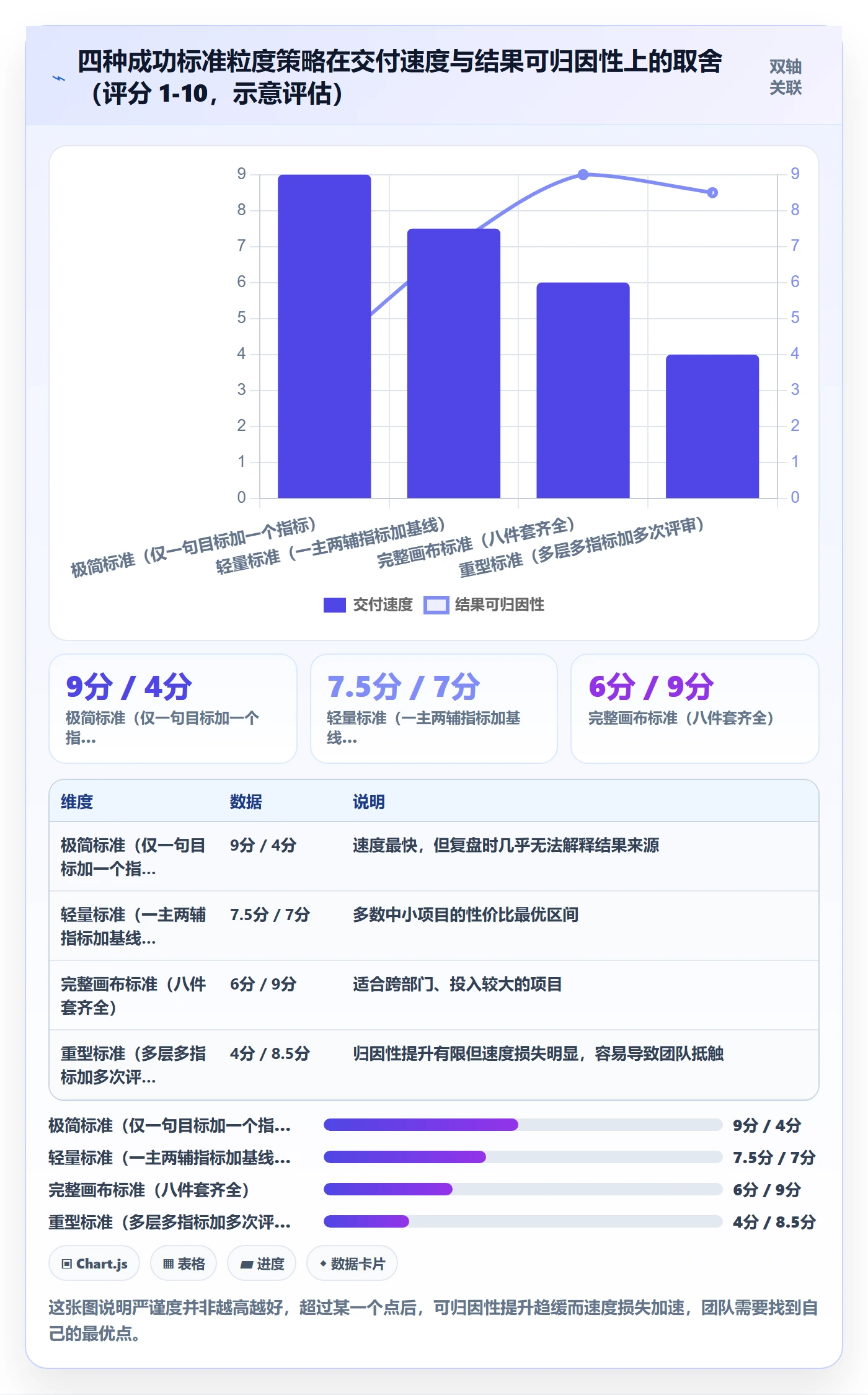Click text 速度最快，但复盘时几乎无法解释结果来源

[506, 845]
